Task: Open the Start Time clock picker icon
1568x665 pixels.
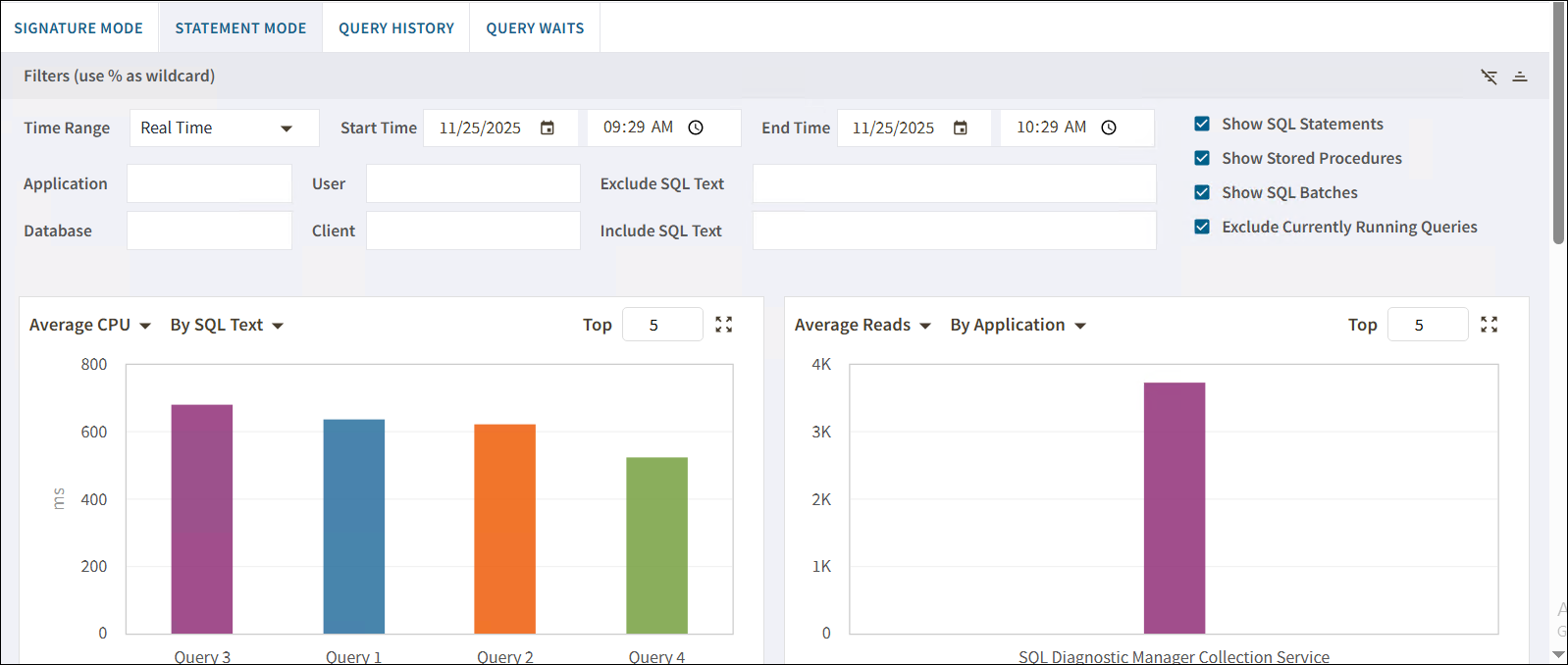Action: [696, 128]
